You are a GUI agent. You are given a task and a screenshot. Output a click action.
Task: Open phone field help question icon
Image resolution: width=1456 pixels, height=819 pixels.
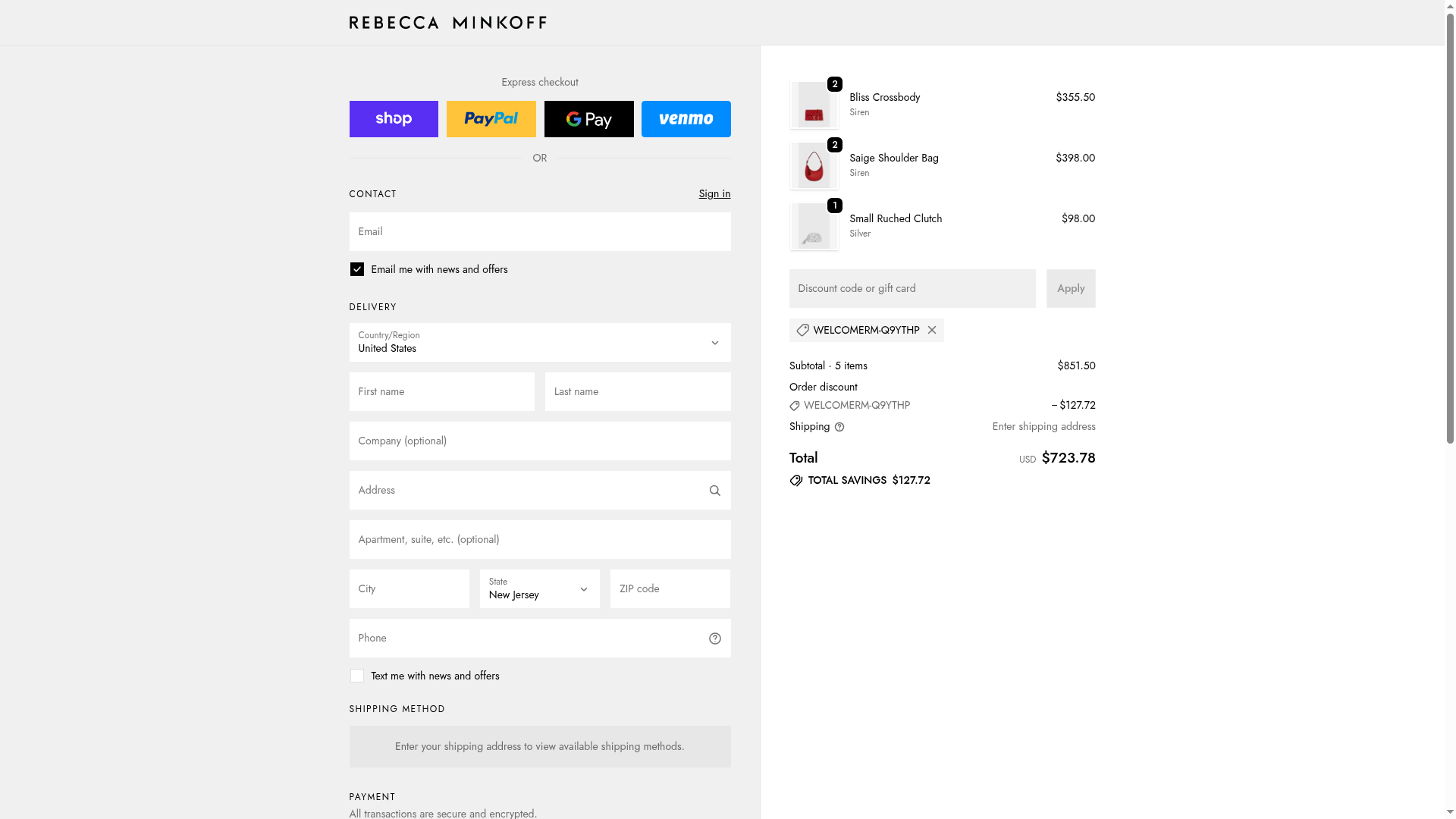pyautogui.click(x=714, y=639)
